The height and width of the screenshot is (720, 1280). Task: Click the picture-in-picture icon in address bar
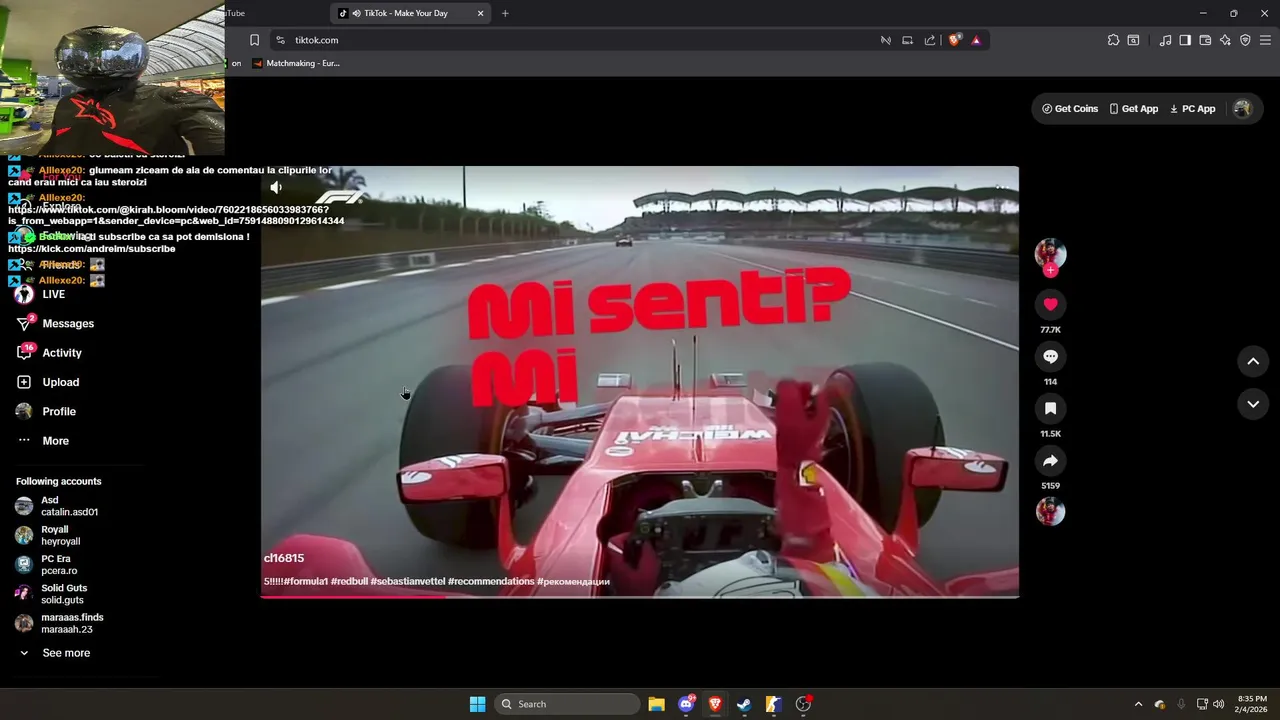[907, 40]
